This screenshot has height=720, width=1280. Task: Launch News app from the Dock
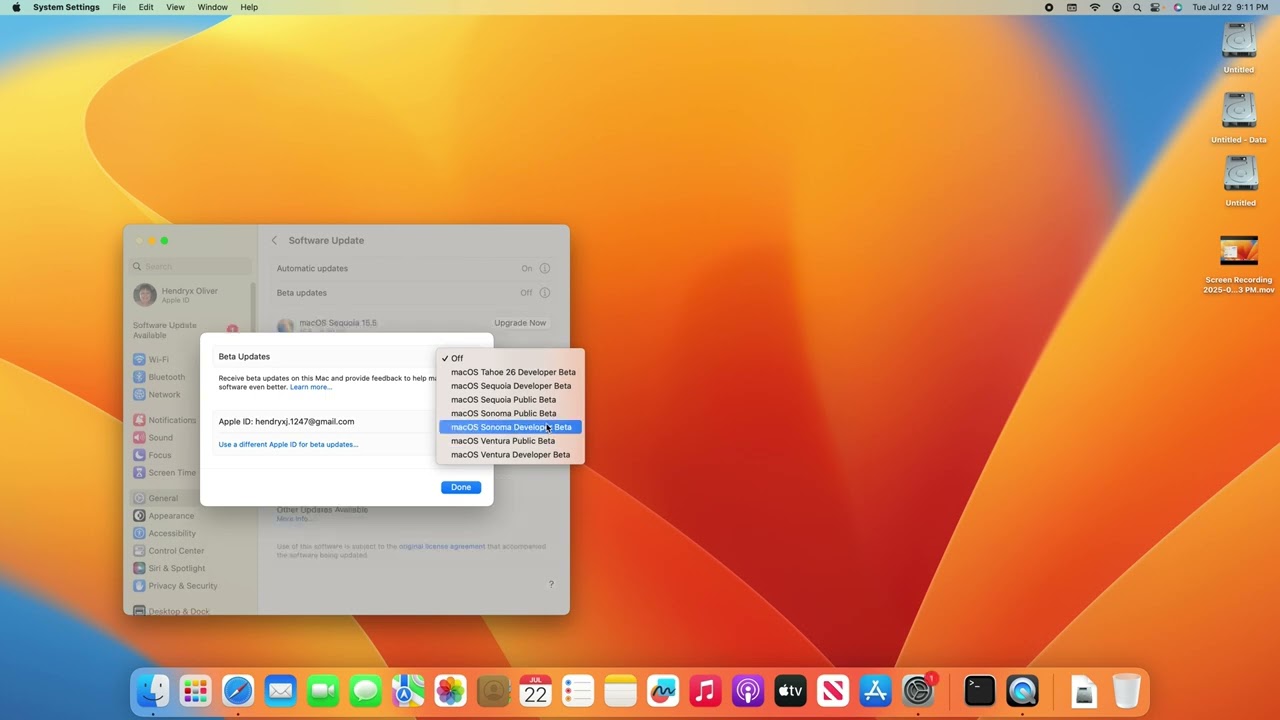pyautogui.click(x=833, y=690)
